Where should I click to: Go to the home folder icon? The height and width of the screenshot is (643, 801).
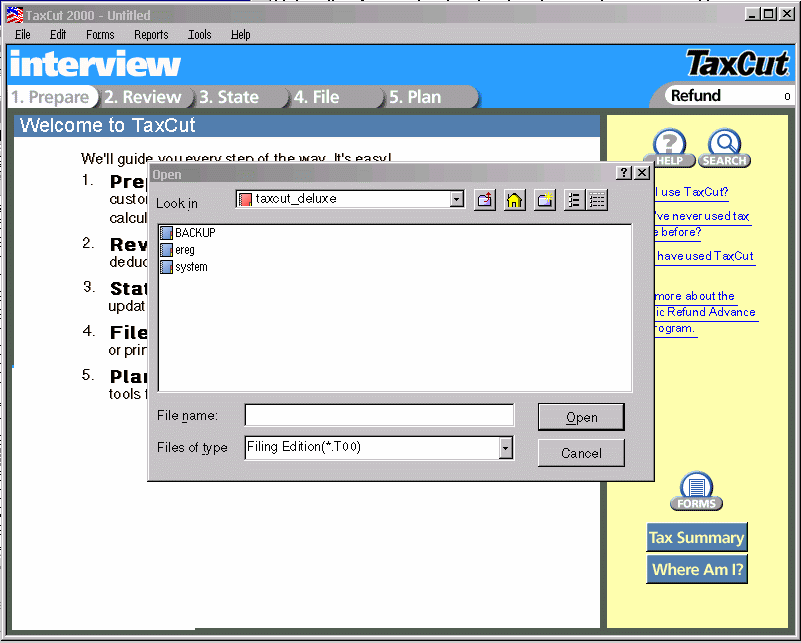coord(514,200)
